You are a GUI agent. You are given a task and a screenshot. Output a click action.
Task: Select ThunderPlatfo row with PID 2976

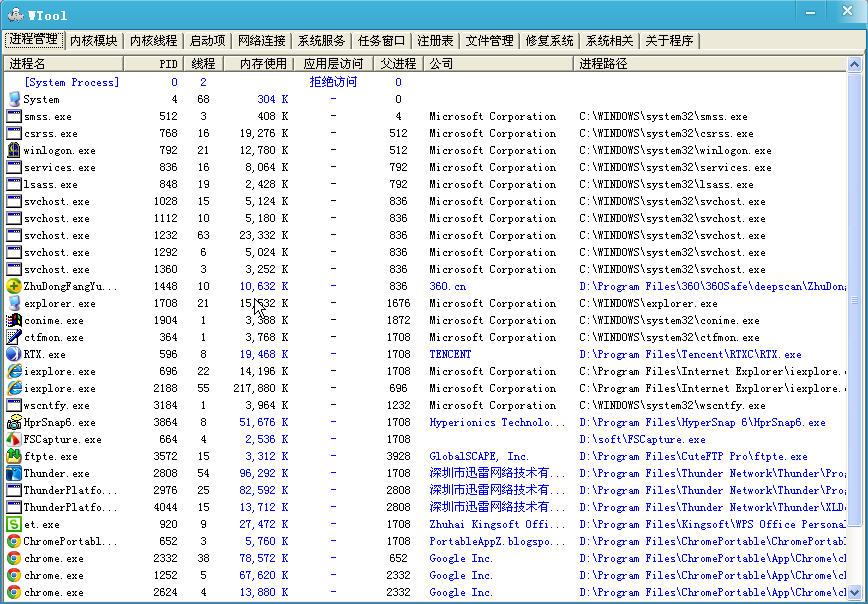coord(425,491)
